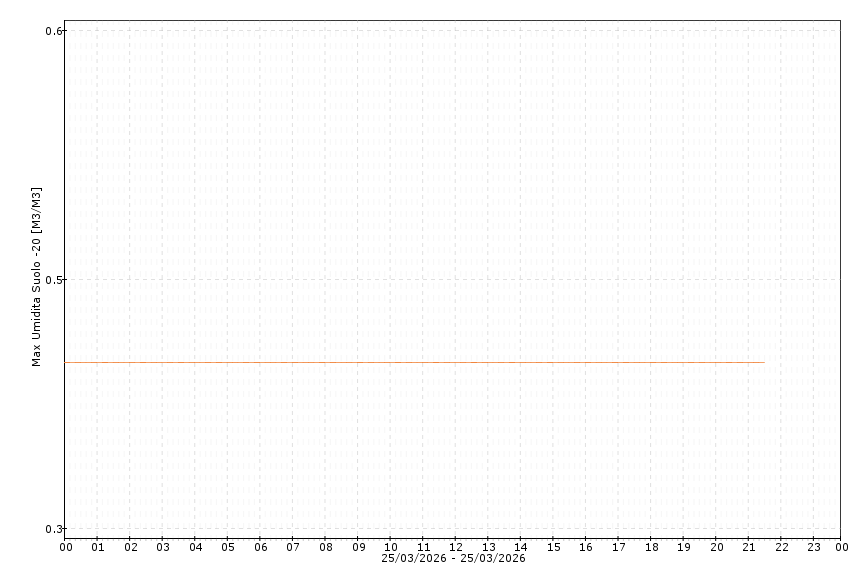Screen dimensions: 860x573
Task: Click the 20 hour tick label
Action: [x=716, y=547]
